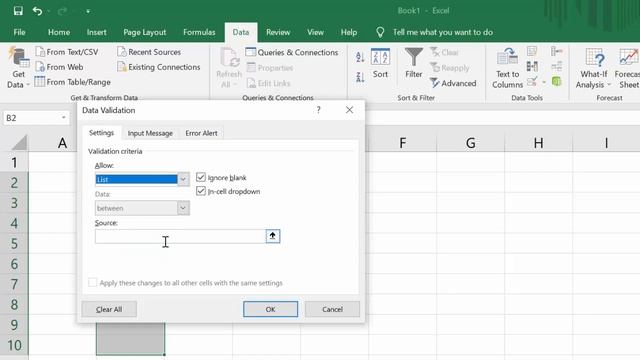Click From Text/CSV
This screenshot has width=640, height=360.
(67, 52)
